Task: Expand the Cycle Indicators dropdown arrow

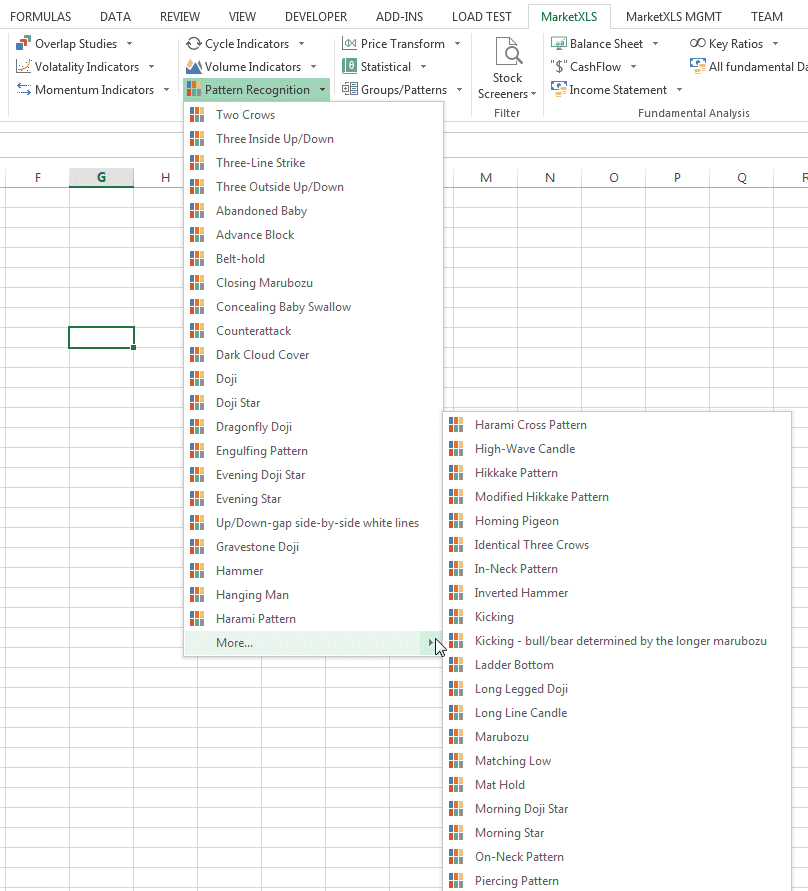Action: click(302, 44)
